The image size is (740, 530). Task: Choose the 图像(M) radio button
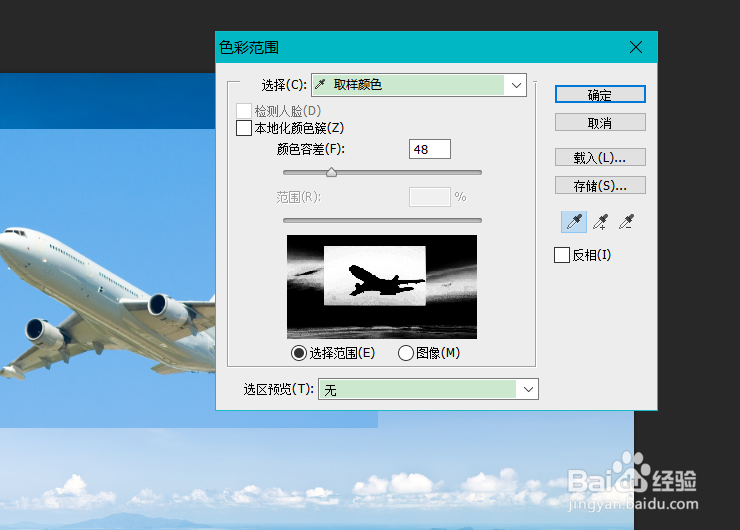(x=405, y=353)
